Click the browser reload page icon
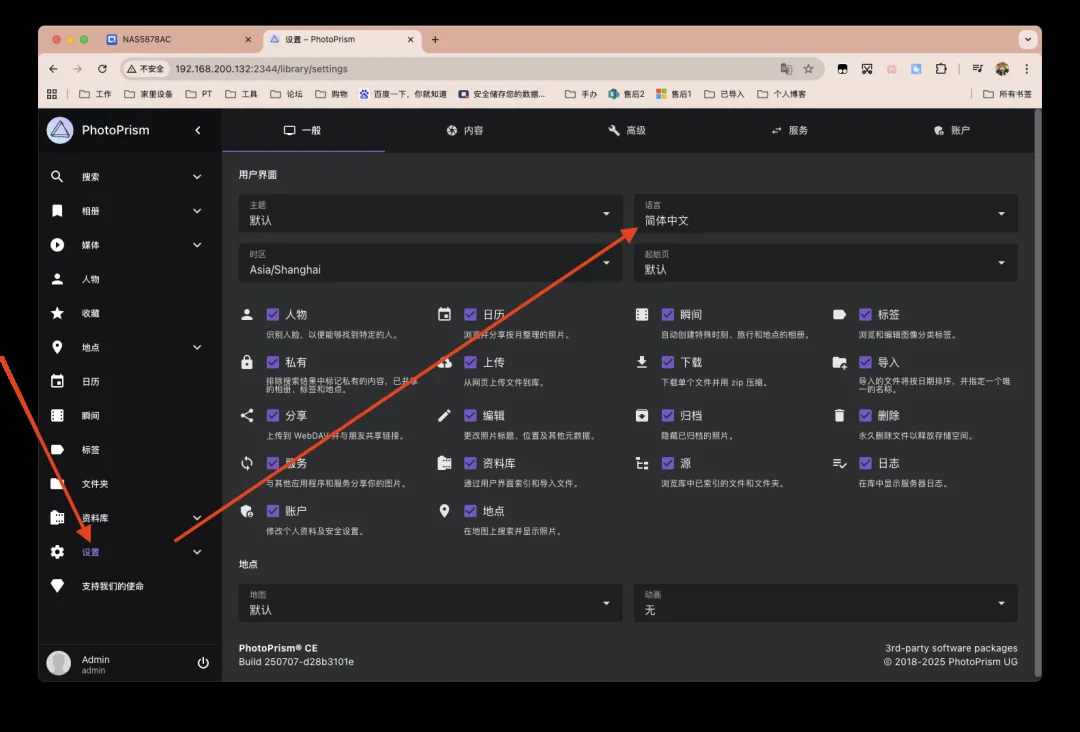The height and width of the screenshot is (732, 1080). click(x=102, y=69)
